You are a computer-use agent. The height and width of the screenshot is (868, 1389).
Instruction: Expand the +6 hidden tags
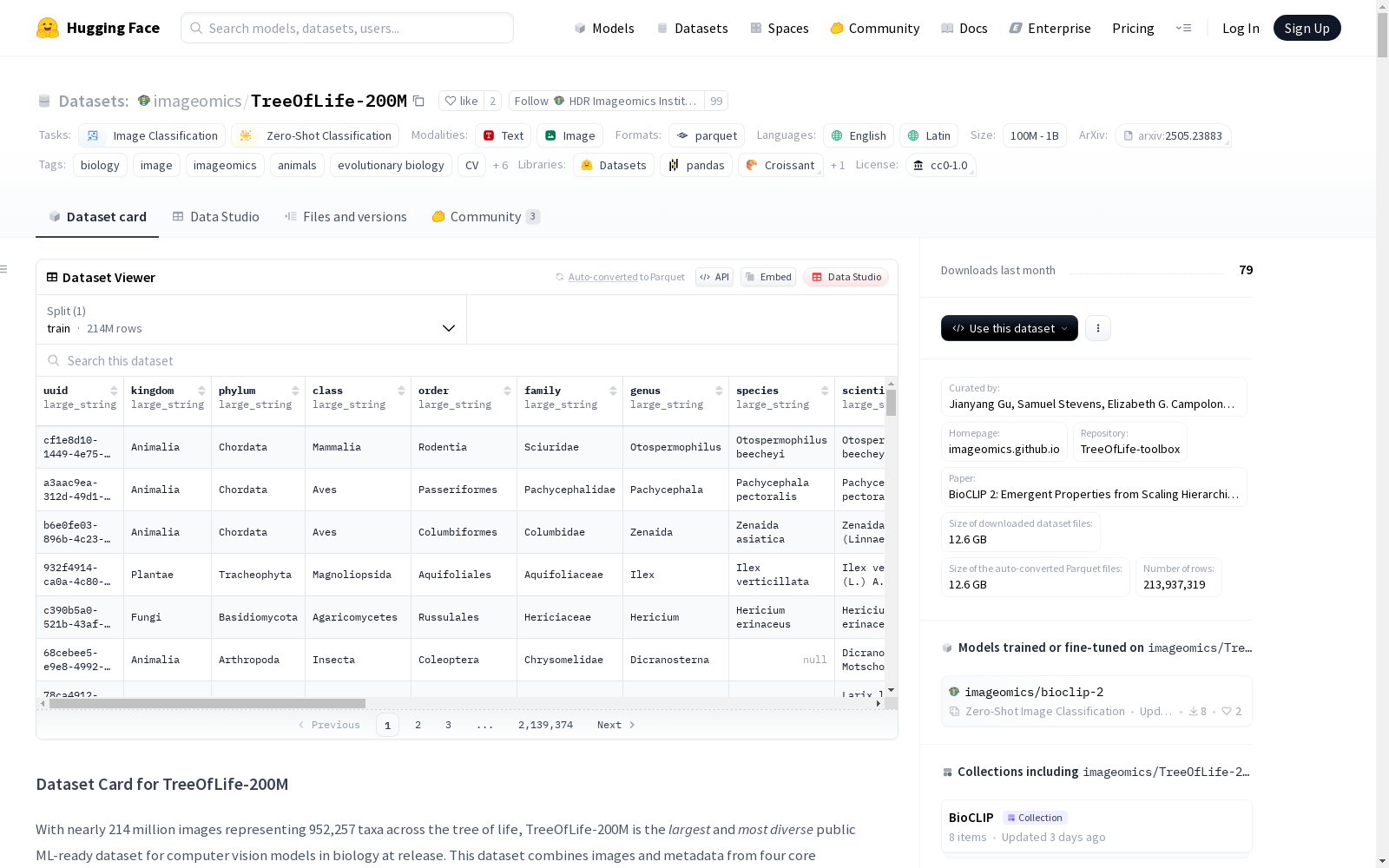click(x=500, y=165)
